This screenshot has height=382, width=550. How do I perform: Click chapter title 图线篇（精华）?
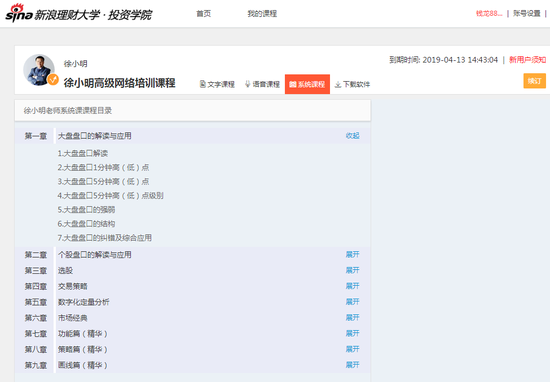(x=82, y=365)
